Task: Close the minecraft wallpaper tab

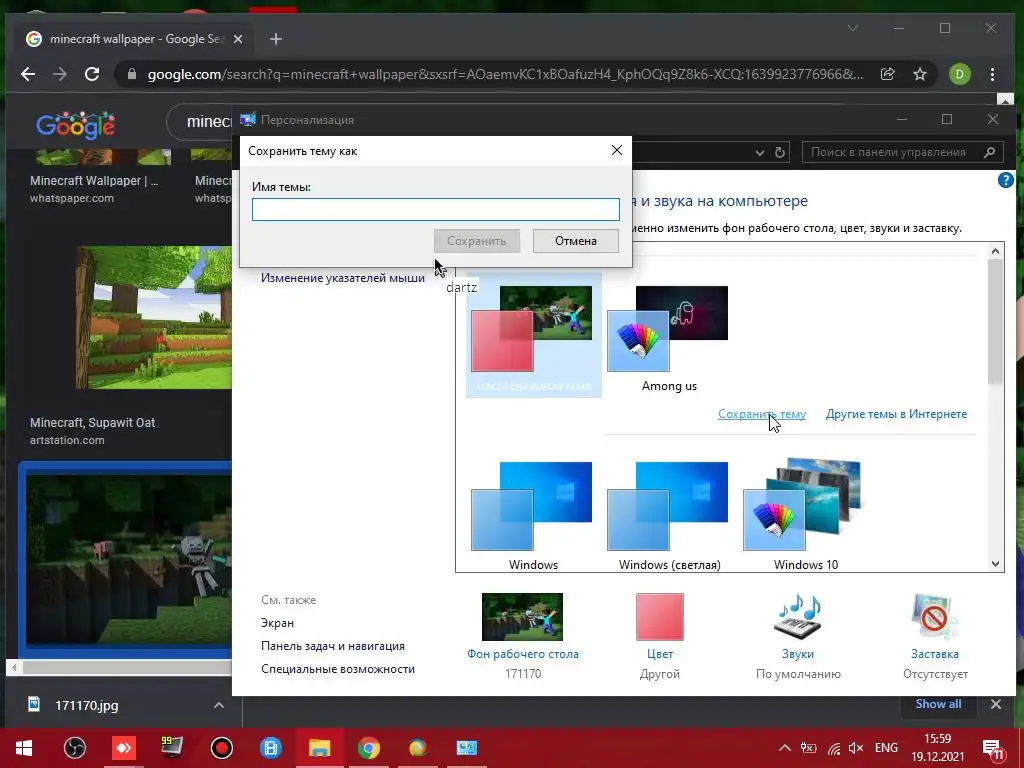Action: click(238, 39)
